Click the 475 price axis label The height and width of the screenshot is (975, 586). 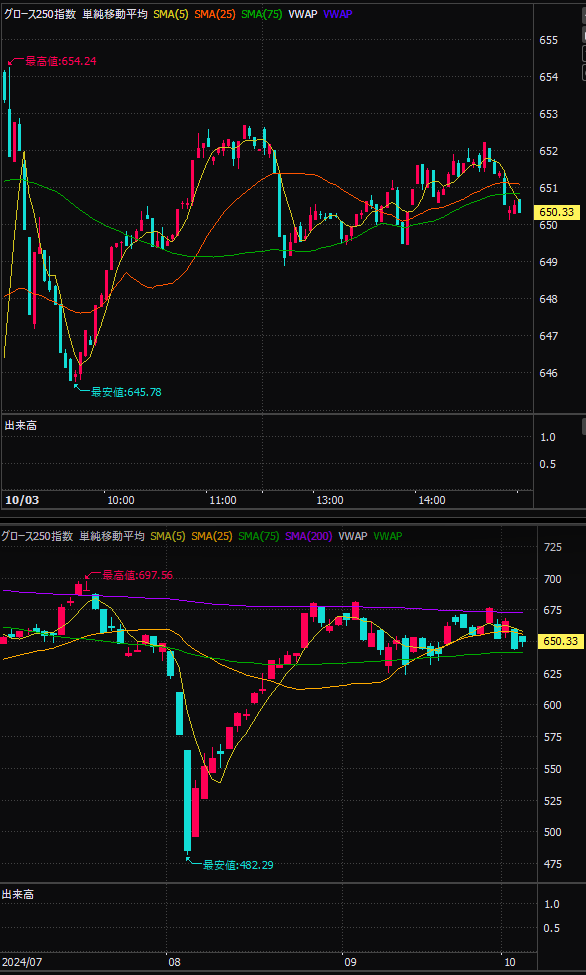click(x=552, y=864)
